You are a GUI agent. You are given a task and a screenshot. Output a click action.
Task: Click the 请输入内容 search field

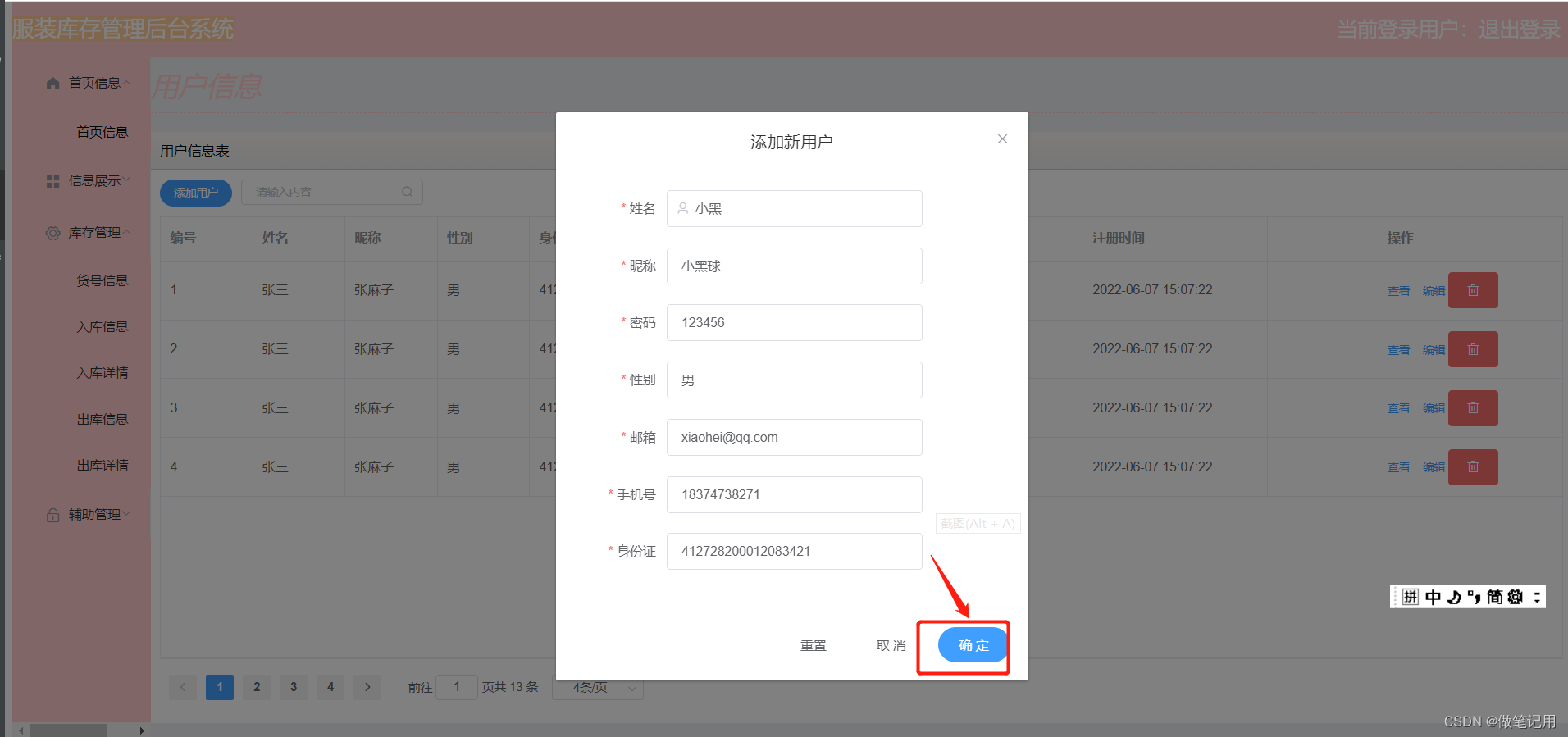tap(332, 192)
